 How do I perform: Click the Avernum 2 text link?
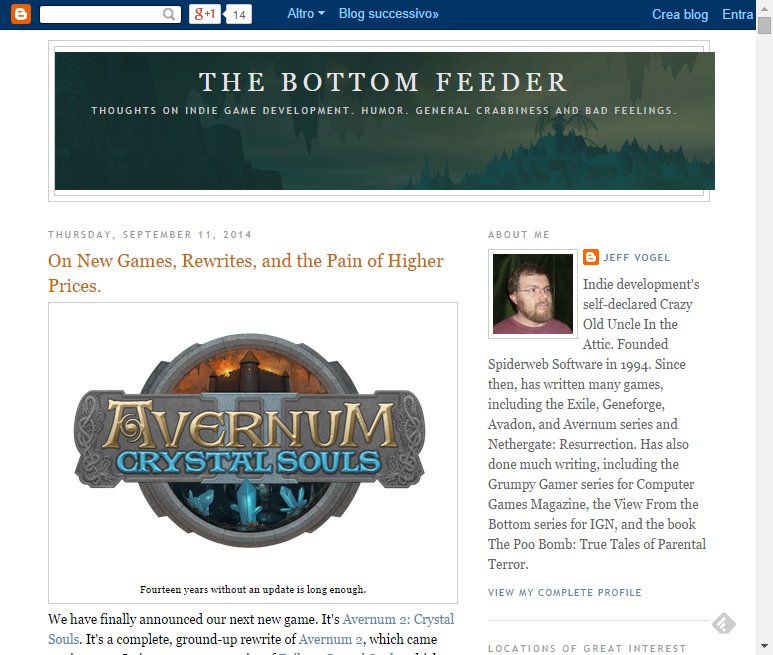(x=332, y=639)
